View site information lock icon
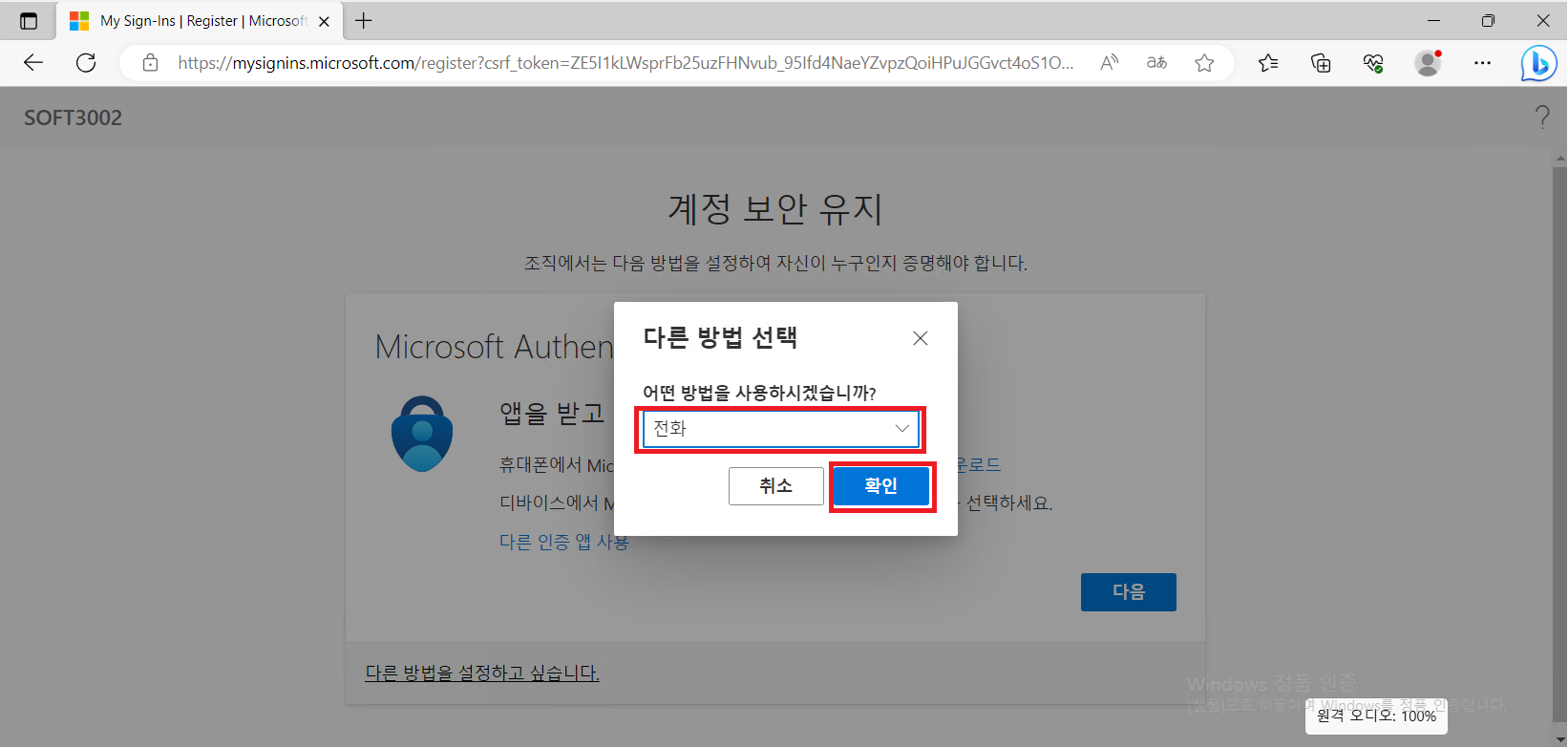This screenshot has width=1568, height=748. (x=150, y=63)
